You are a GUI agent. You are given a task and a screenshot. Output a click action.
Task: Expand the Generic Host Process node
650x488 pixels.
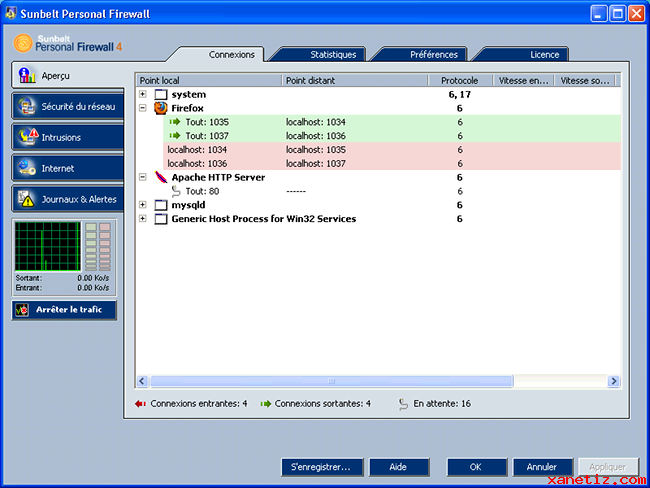pos(143,219)
